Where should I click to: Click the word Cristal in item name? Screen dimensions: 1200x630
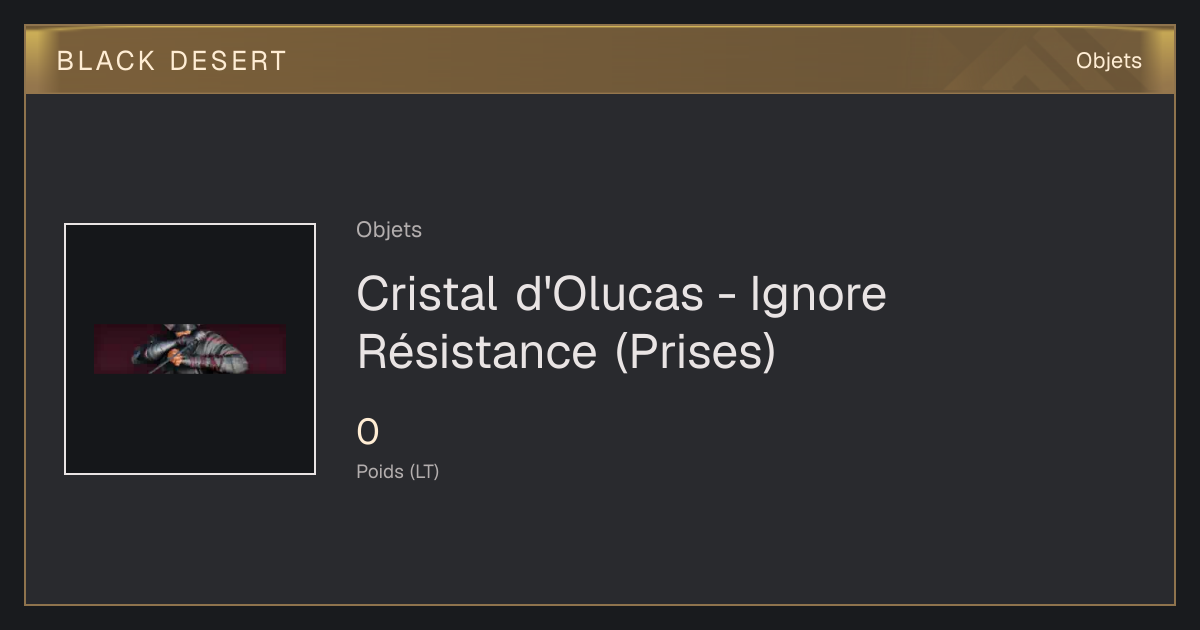(427, 294)
